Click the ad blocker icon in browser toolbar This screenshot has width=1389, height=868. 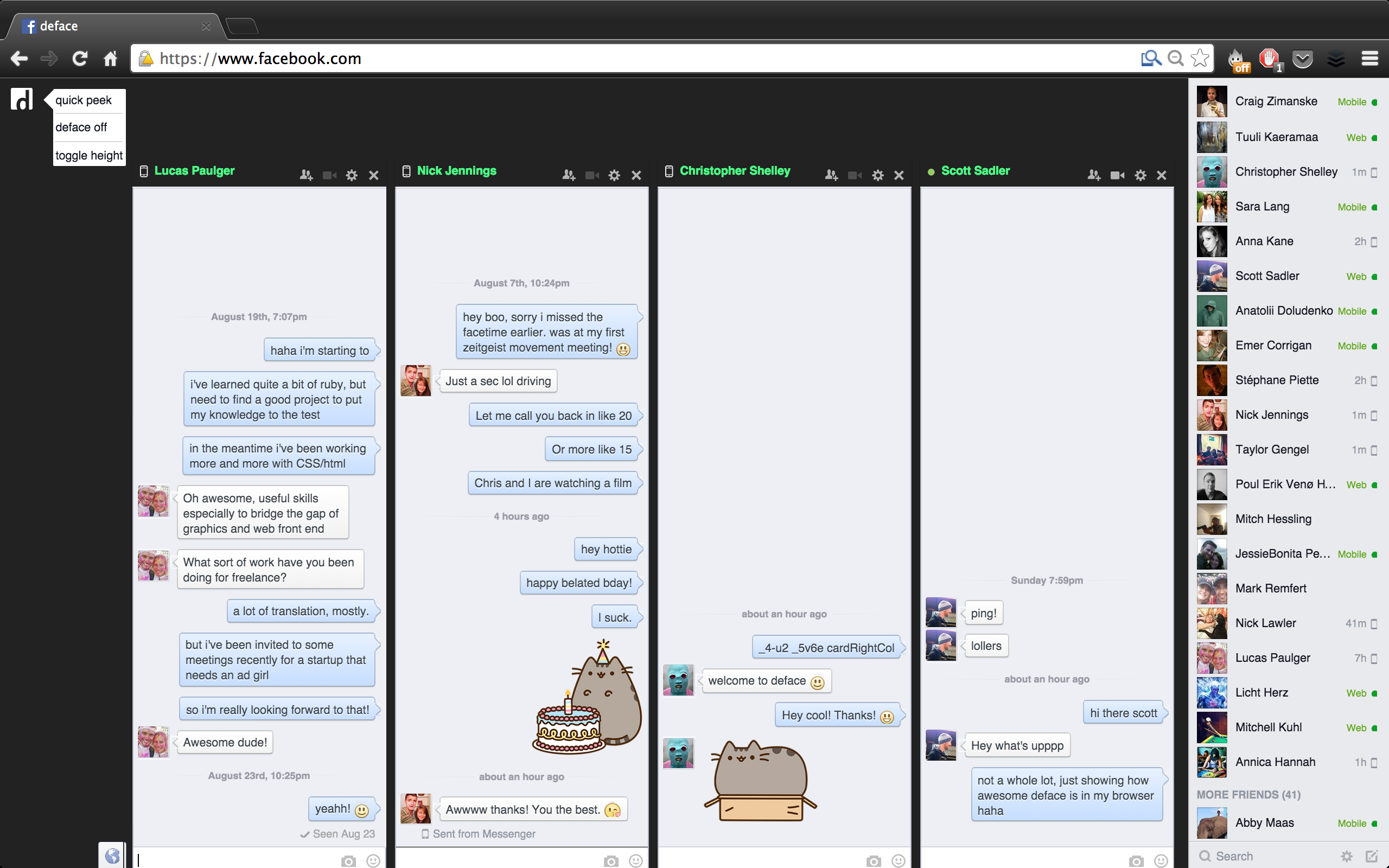pos(1269,58)
